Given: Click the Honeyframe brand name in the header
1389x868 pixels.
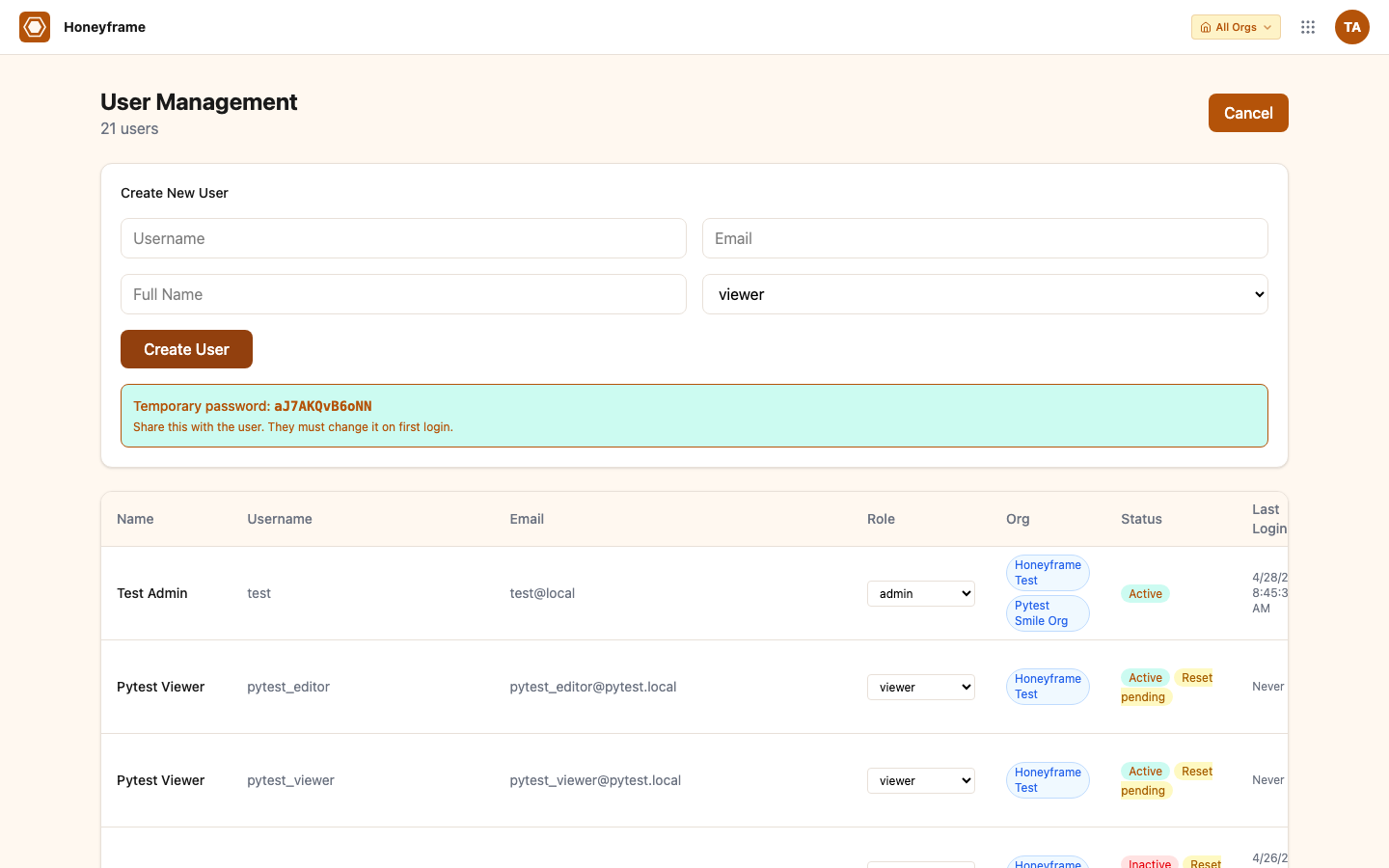Looking at the screenshot, I should pos(104,27).
